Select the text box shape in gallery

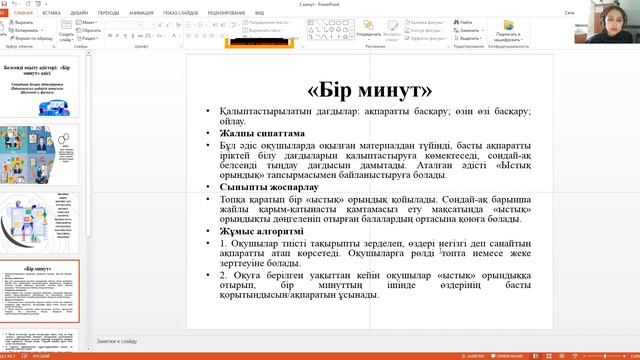(311, 22)
